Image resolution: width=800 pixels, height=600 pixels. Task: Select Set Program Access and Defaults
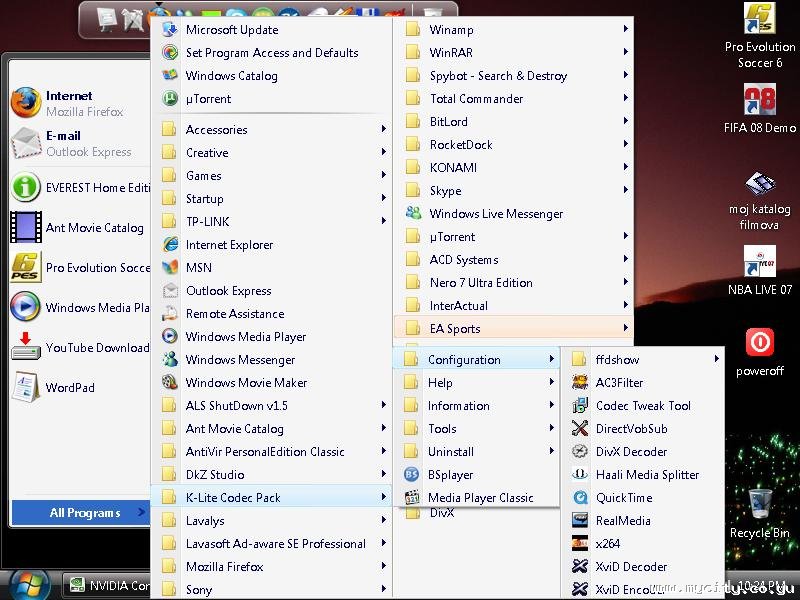coord(272,53)
